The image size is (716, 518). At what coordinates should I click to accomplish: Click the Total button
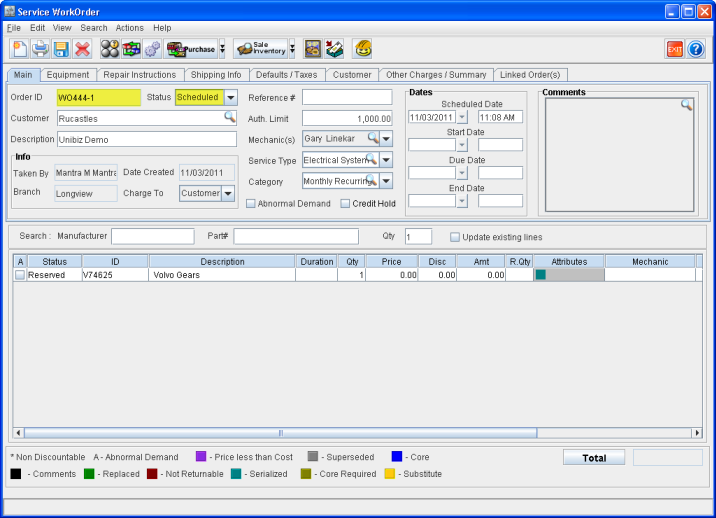[594, 458]
